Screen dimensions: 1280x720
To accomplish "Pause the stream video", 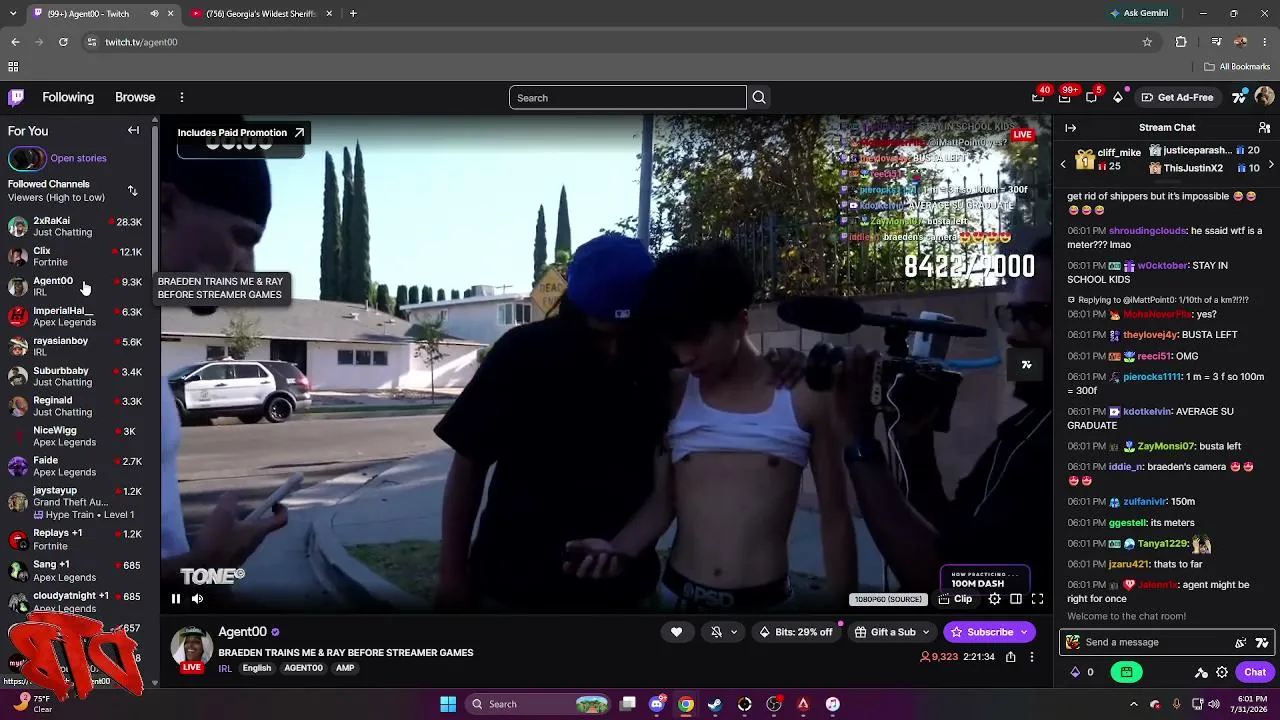I will click(175, 599).
